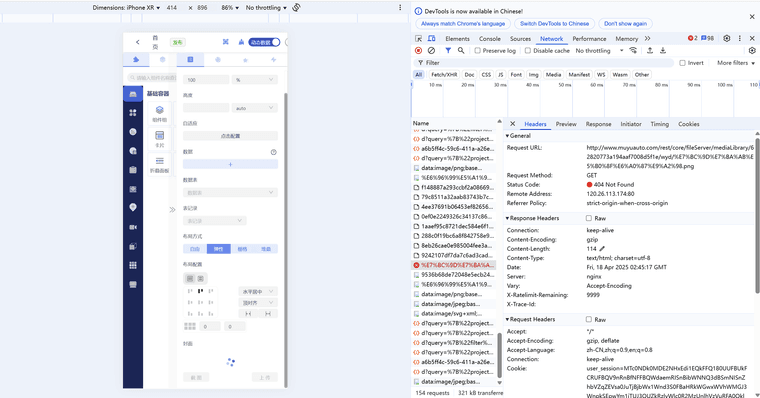Check Raw for Request Headers

(x=588, y=319)
